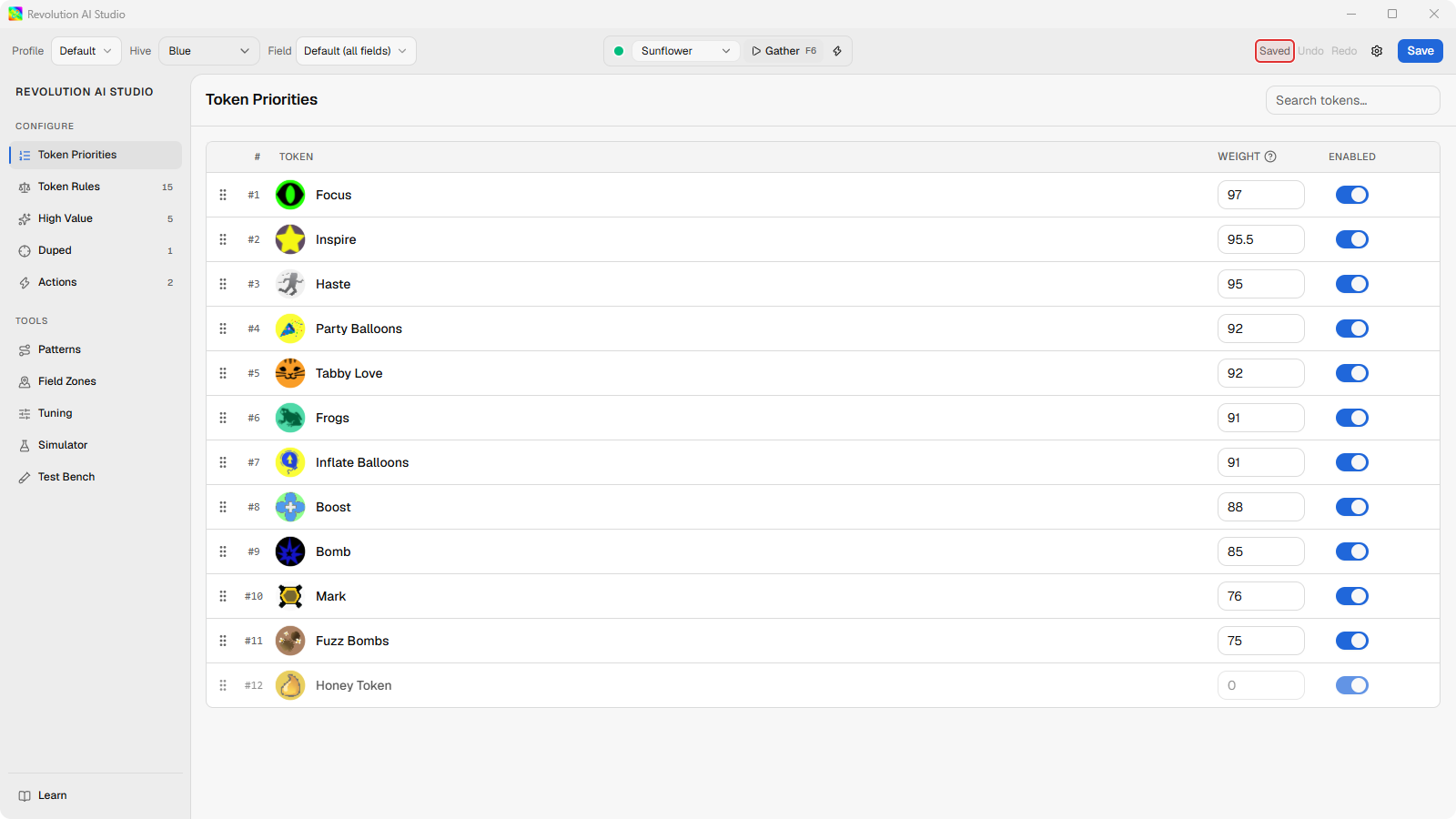
Task: Open the Duped sidebar item
Action: click(x=96, y=250)
